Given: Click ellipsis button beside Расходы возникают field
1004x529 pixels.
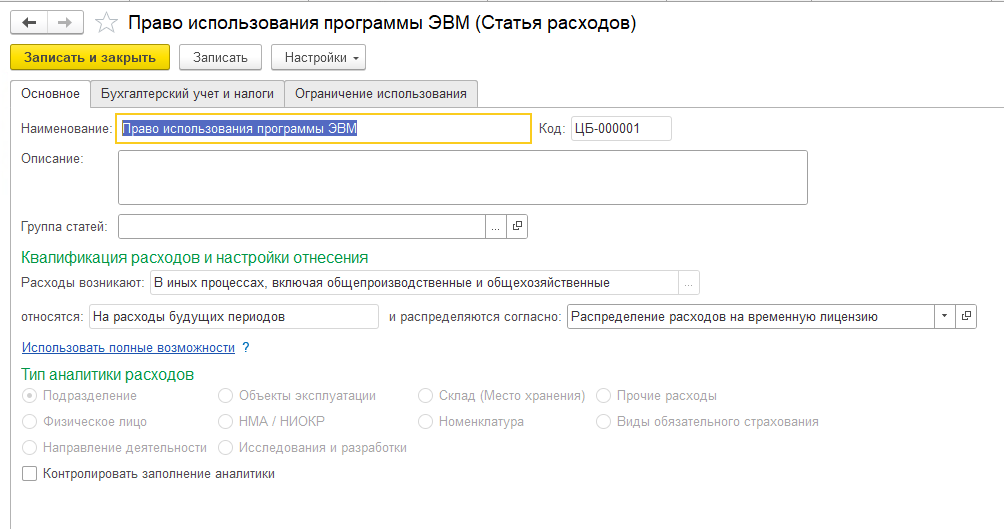Looking at the screenshot, I should point(688,283).
